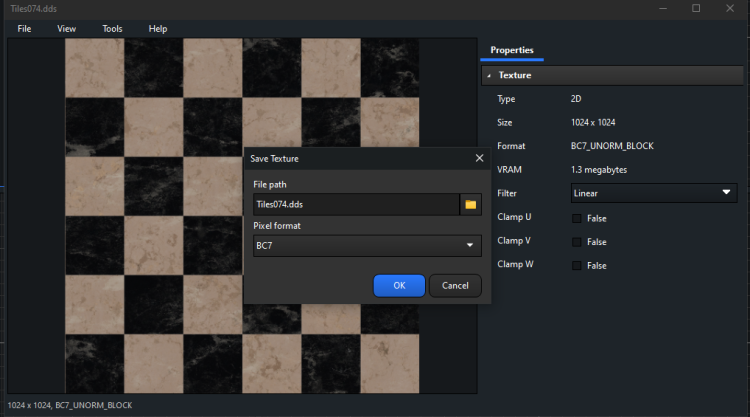The image size is (750, 417).
Task: Enable the Clamp U checkbox
Action: (577, 218)
